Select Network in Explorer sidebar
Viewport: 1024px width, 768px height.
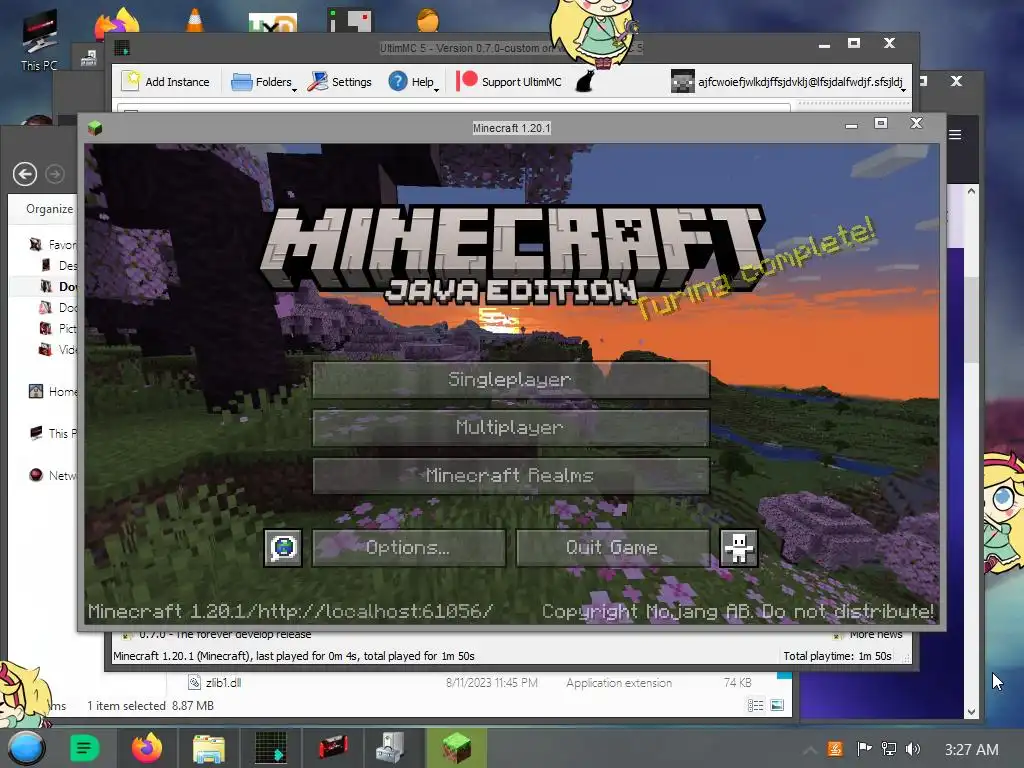54,475
